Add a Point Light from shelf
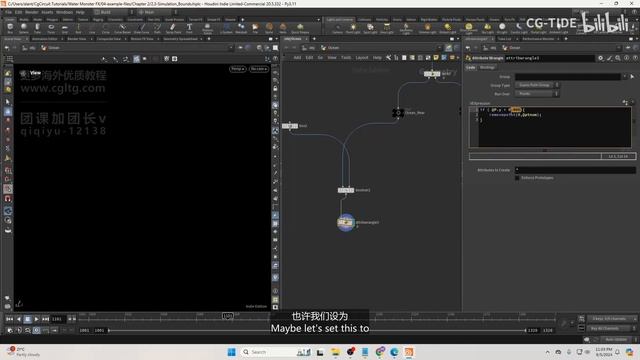 pos(353,28)
